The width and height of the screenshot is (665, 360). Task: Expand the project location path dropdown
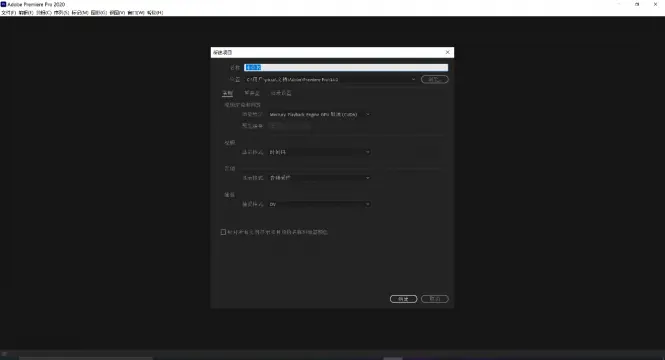[x=413, y=79]
